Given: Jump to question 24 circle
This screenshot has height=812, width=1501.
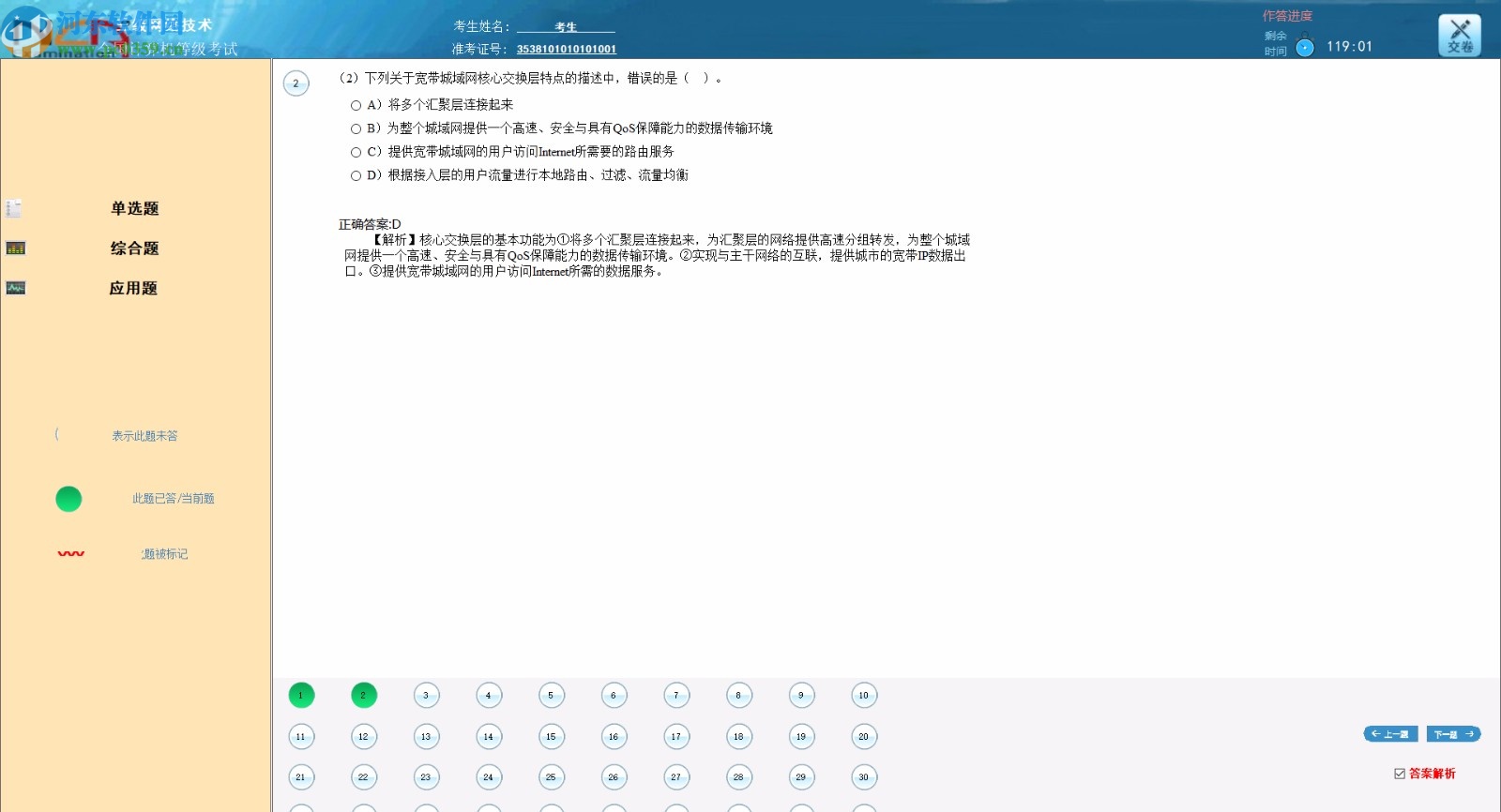Looking at the screenshot, I should tap(489, 776).
